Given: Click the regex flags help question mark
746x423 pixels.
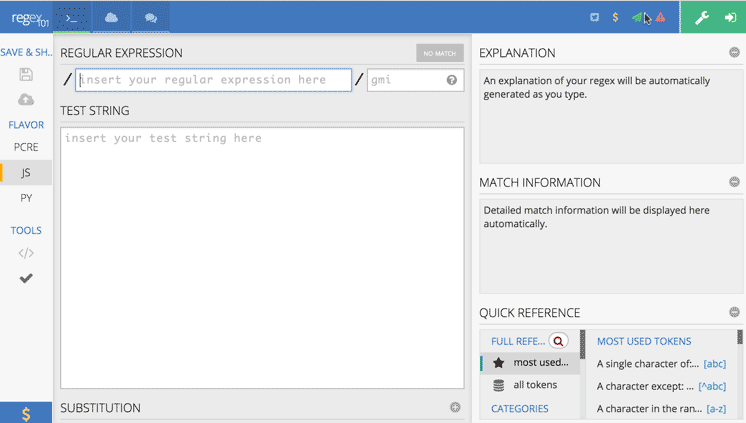Looking at the screenshot, I should (452, 80).
